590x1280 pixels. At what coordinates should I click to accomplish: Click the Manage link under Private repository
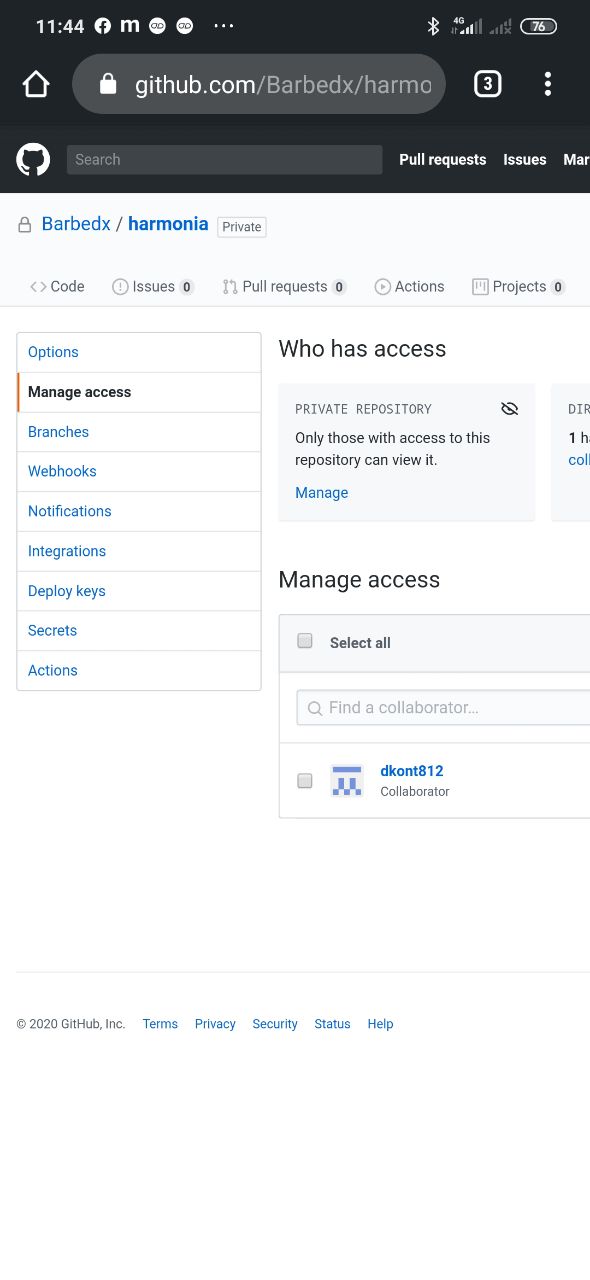(x=322, y=493)
